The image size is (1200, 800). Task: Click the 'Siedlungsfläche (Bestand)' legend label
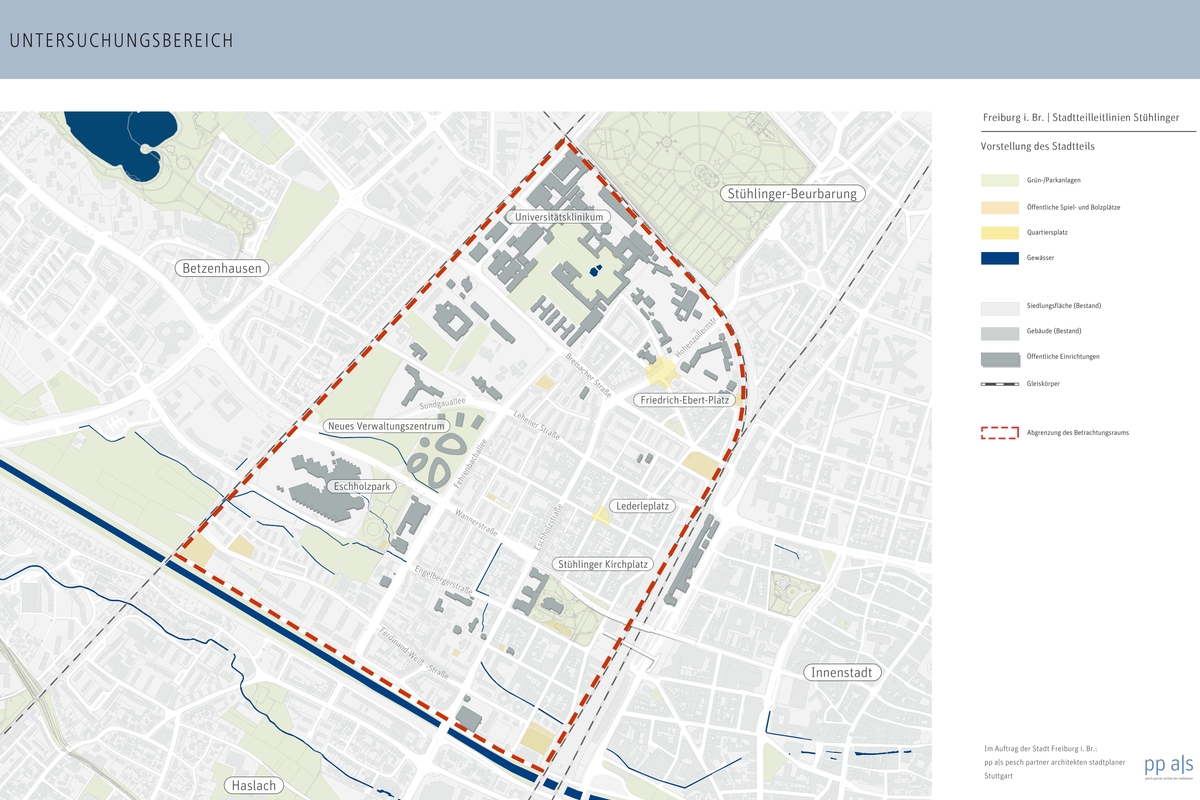click(x=1064, y=305)
